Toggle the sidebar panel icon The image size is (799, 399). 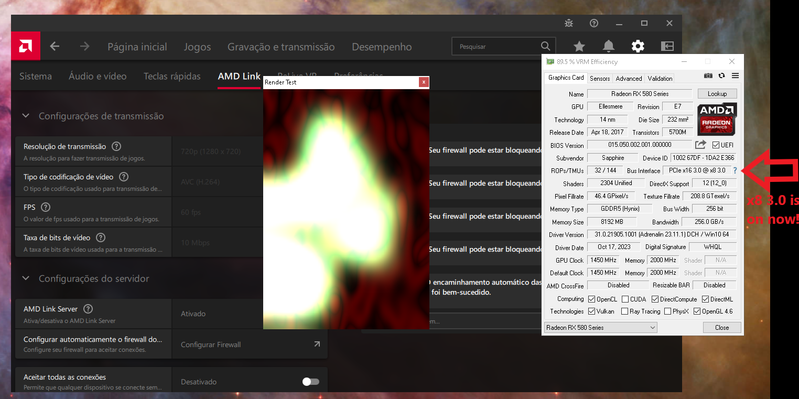[667, 46]
